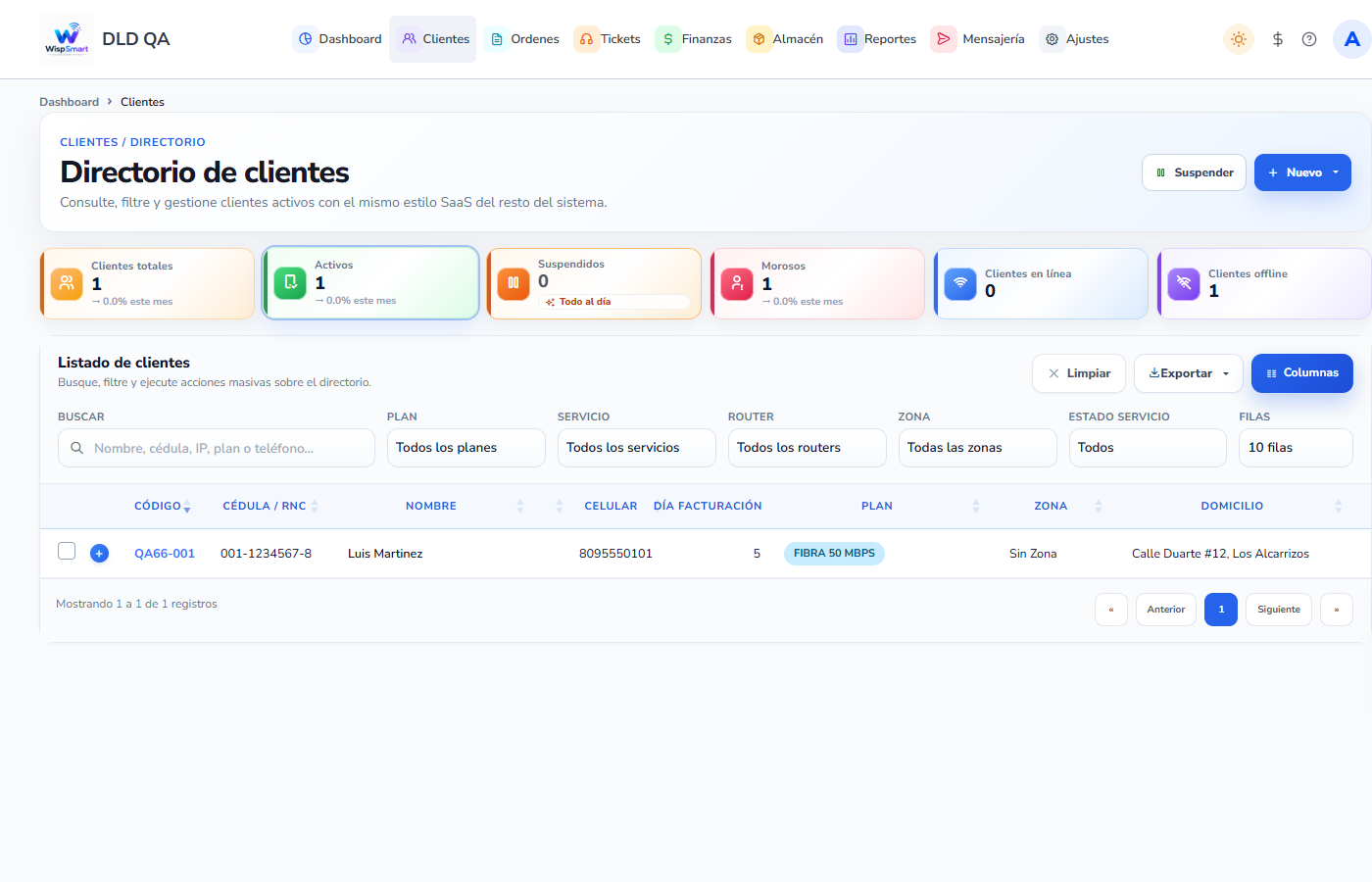Open the Todos los planes dropdown
Image resolution: width=1372 pixels, height=882 pixels.
click(x=466, y=448)
